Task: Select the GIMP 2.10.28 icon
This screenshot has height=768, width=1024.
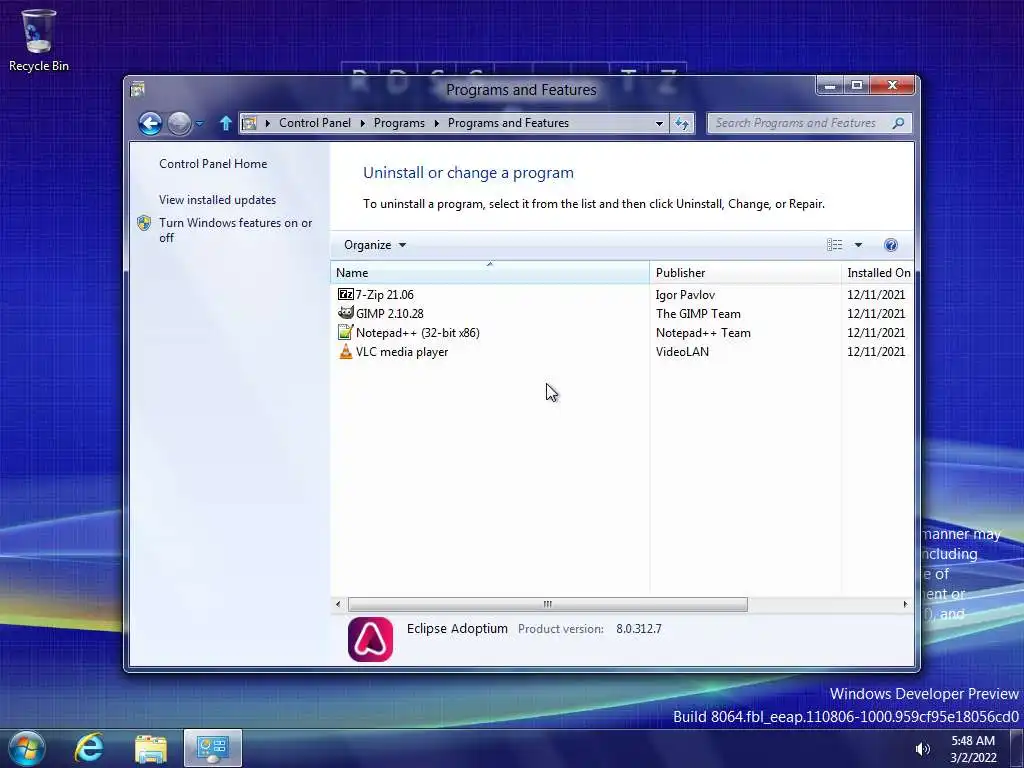Action: 345,313
